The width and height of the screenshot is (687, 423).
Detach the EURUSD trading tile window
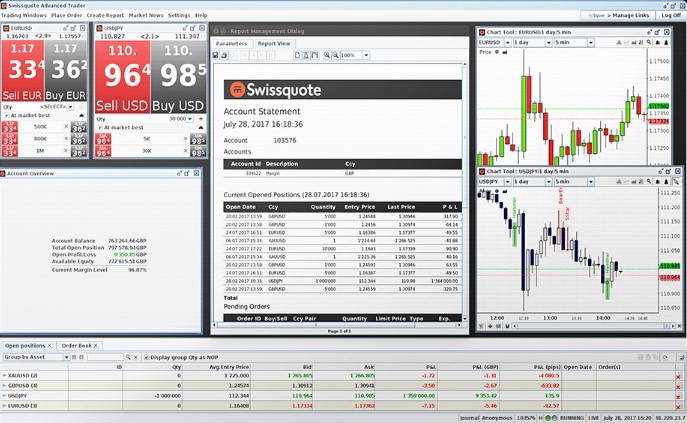click(73, 28)
